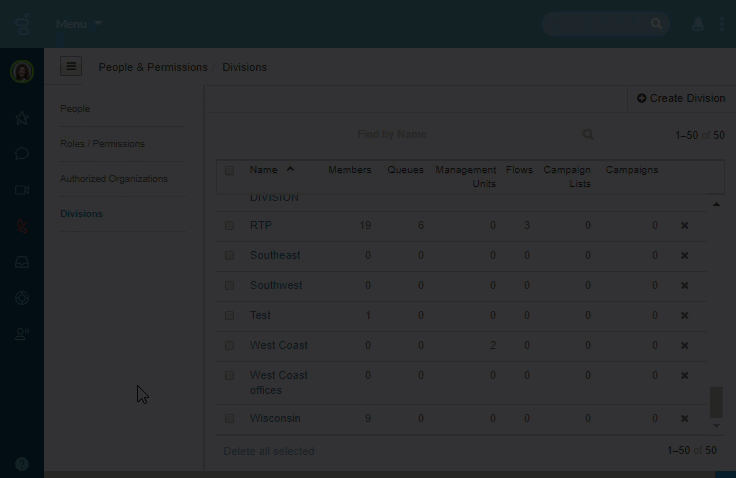Click the Find by Name search icon
The height and width of the screenshot is (478, 736).
pos(588,135)
